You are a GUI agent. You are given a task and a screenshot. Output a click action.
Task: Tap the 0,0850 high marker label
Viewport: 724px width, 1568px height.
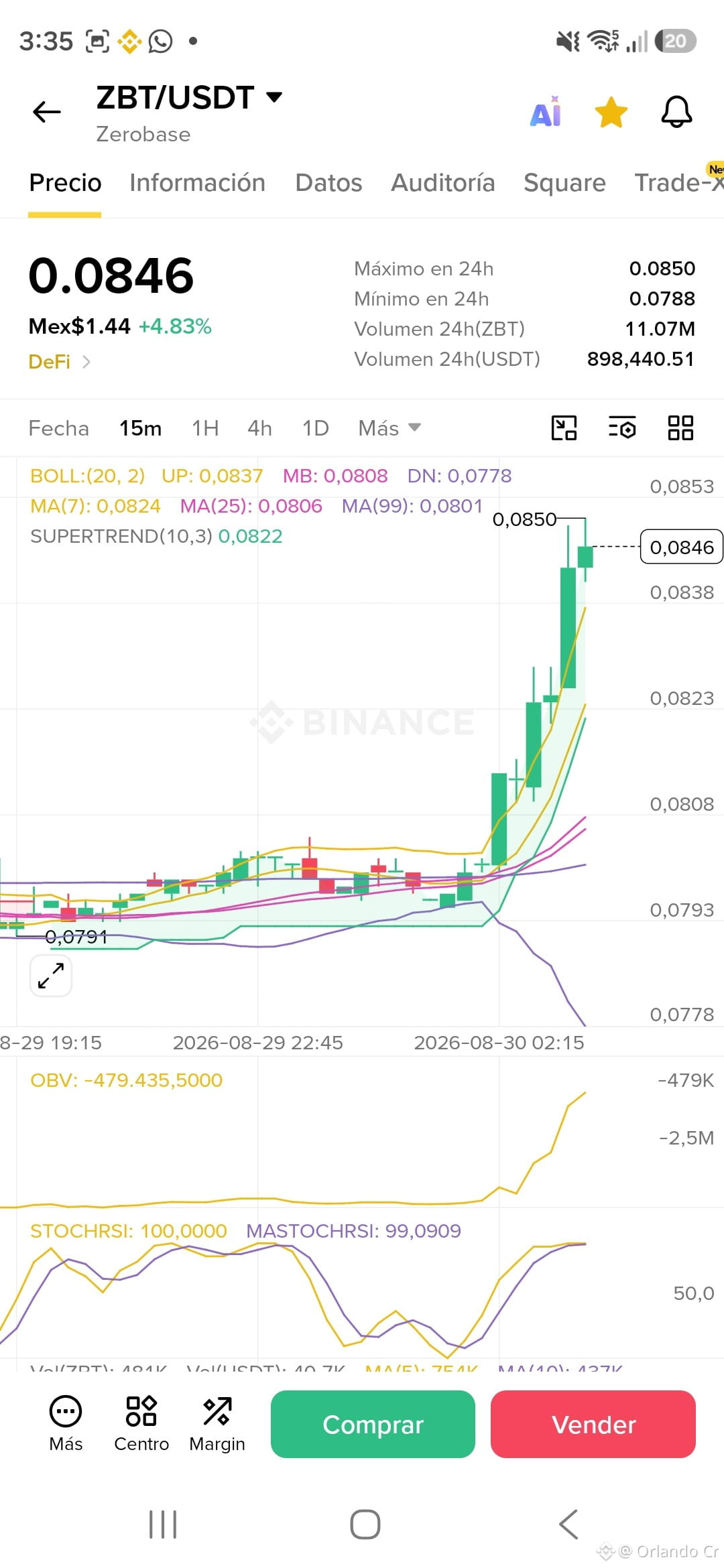click(524, 519)
